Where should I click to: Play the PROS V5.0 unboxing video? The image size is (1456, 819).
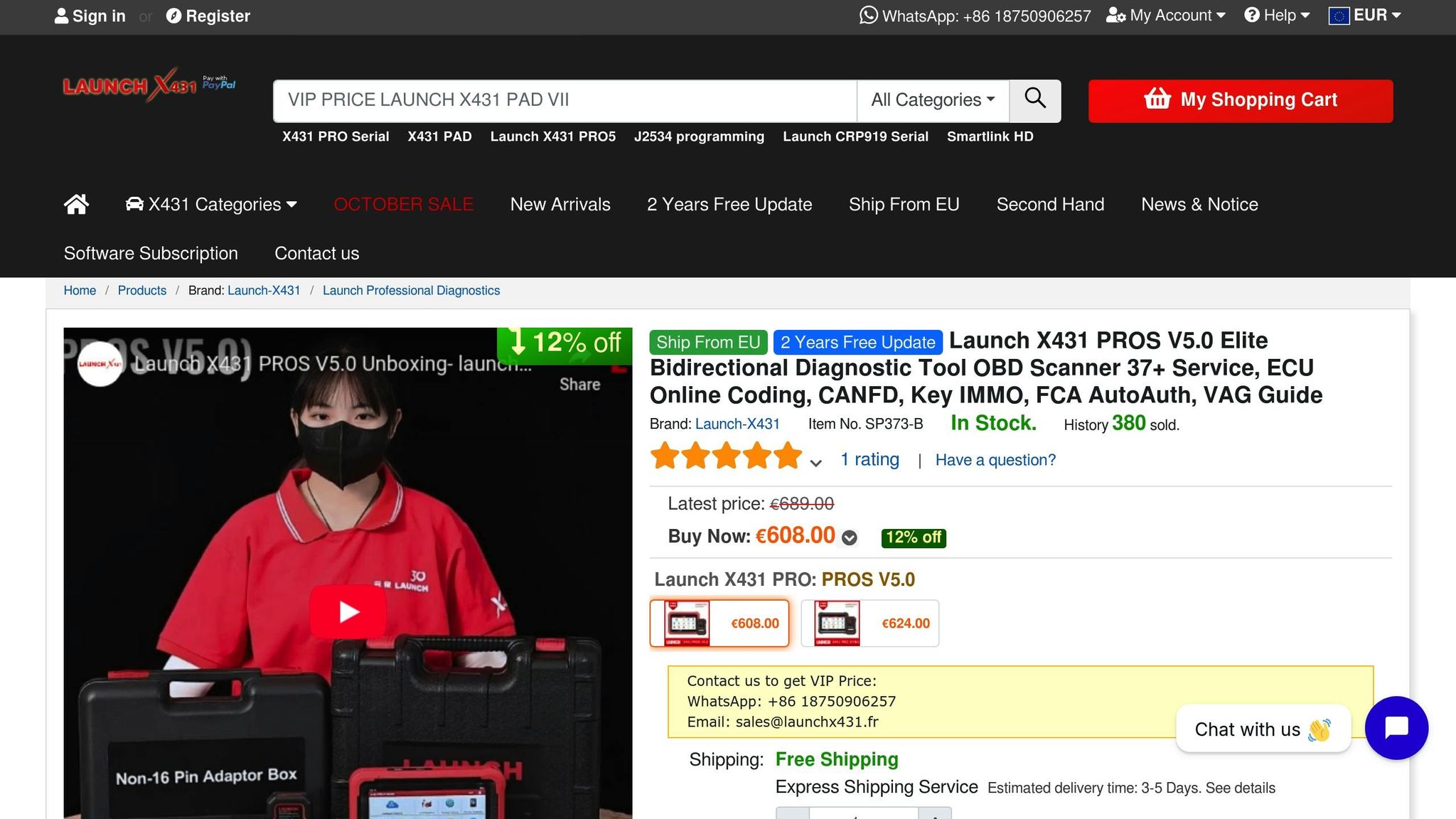pyautogui.click(x=348, y=611)
